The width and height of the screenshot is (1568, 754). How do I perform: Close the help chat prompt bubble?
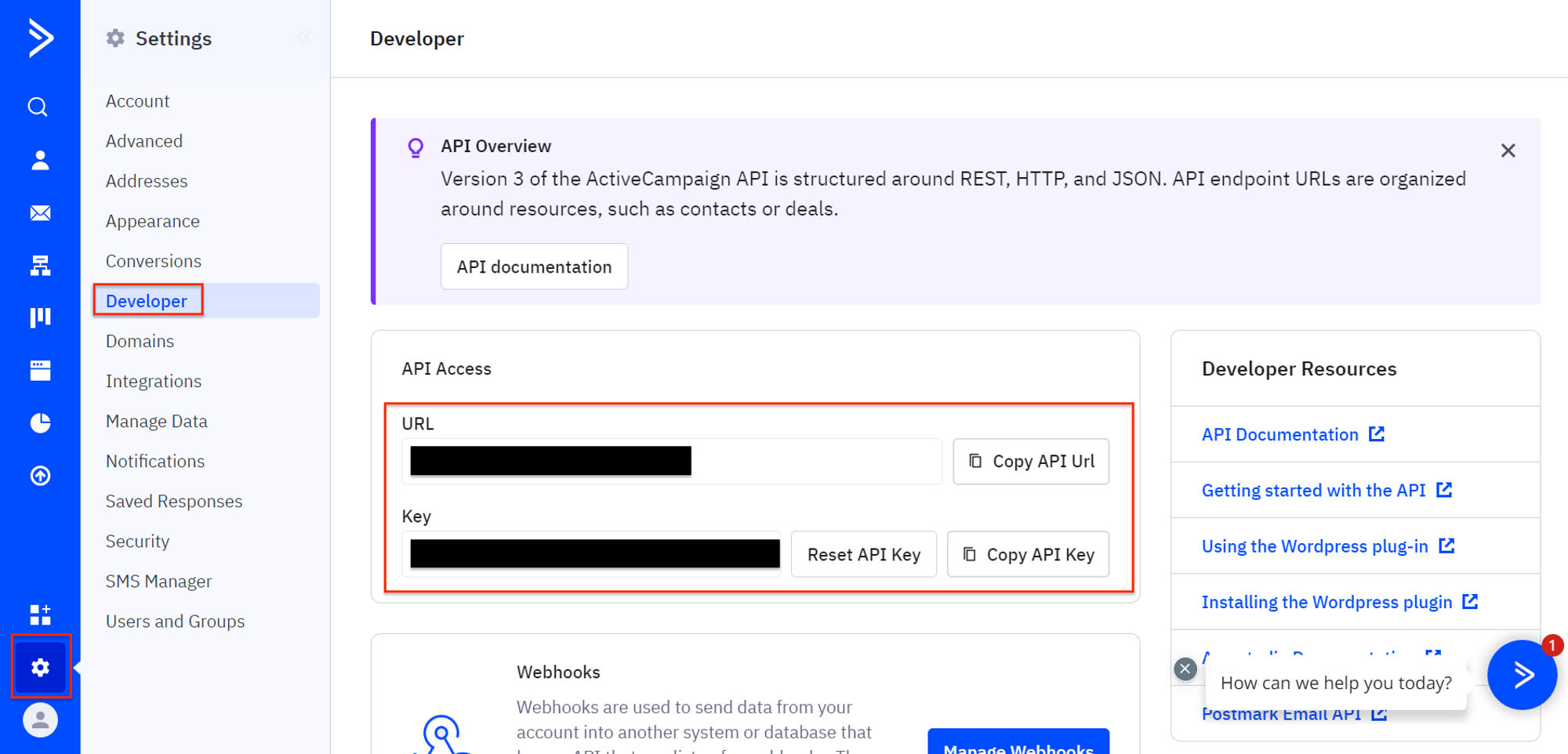1185,669
